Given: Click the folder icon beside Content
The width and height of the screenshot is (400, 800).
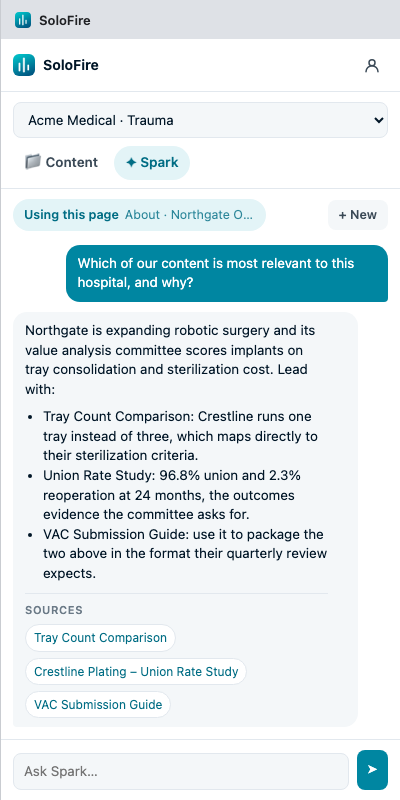Looking at the screenshot, I should pos(32,162).
